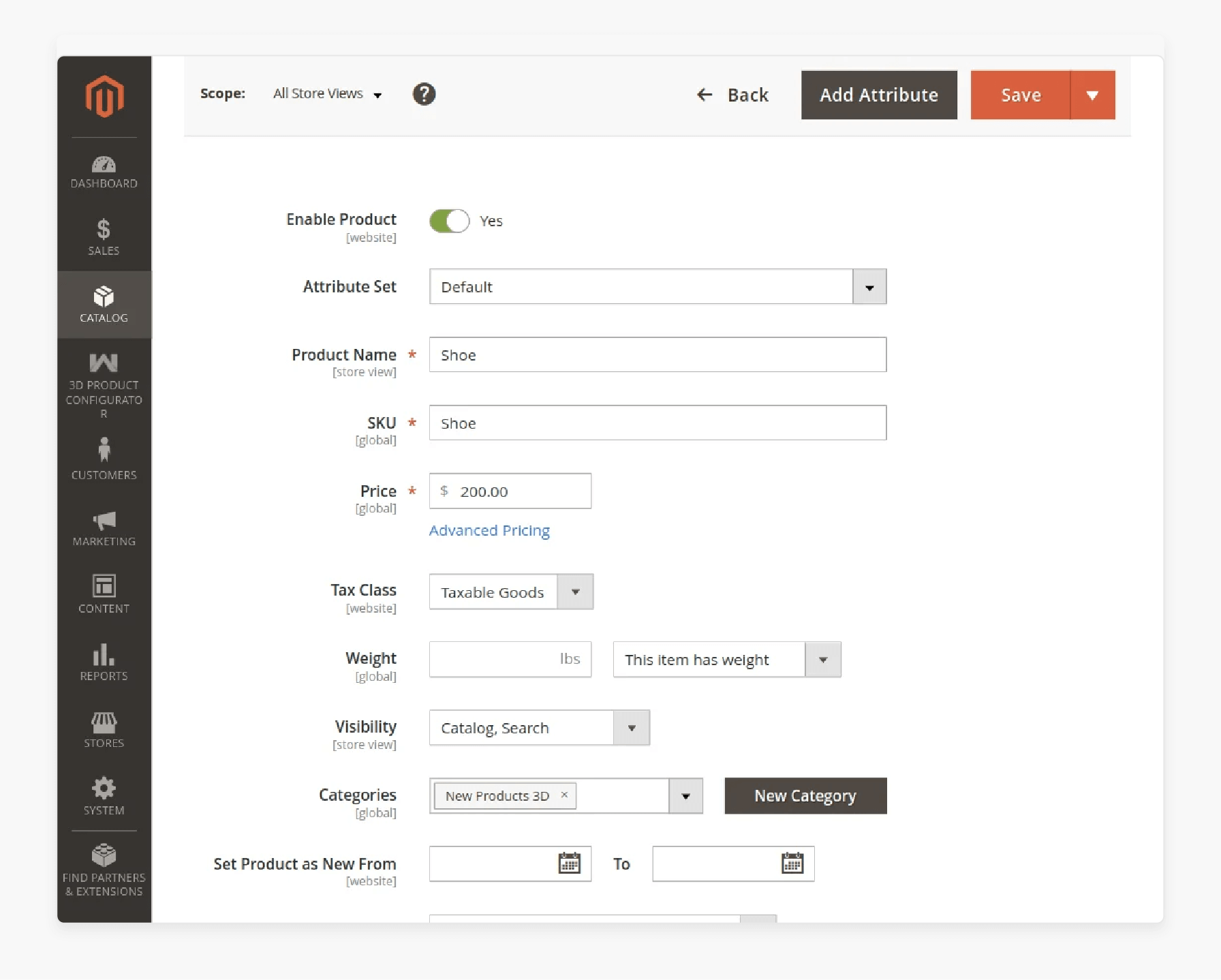Open the Content sidebar menu
Screen dimensions: 1221x980
tap(104, 594)
